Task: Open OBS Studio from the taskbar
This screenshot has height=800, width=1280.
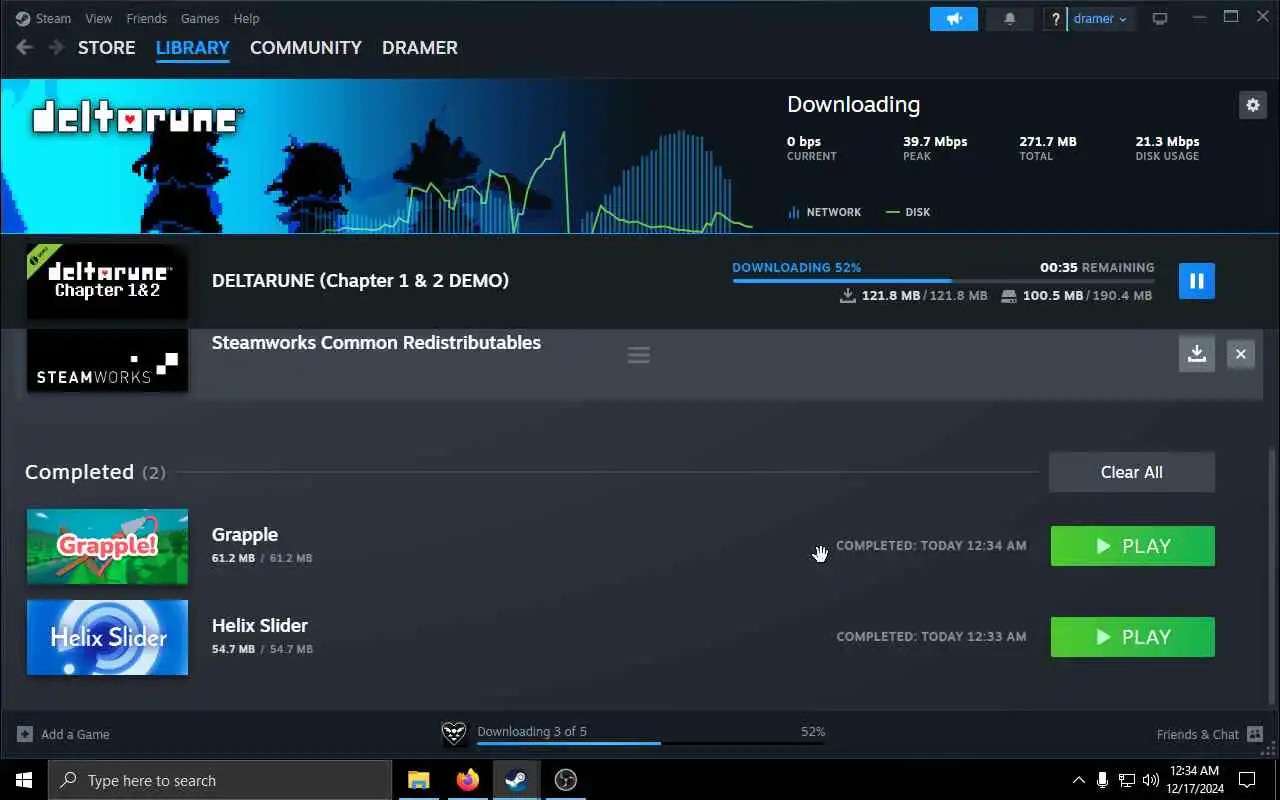Action: 565,780
